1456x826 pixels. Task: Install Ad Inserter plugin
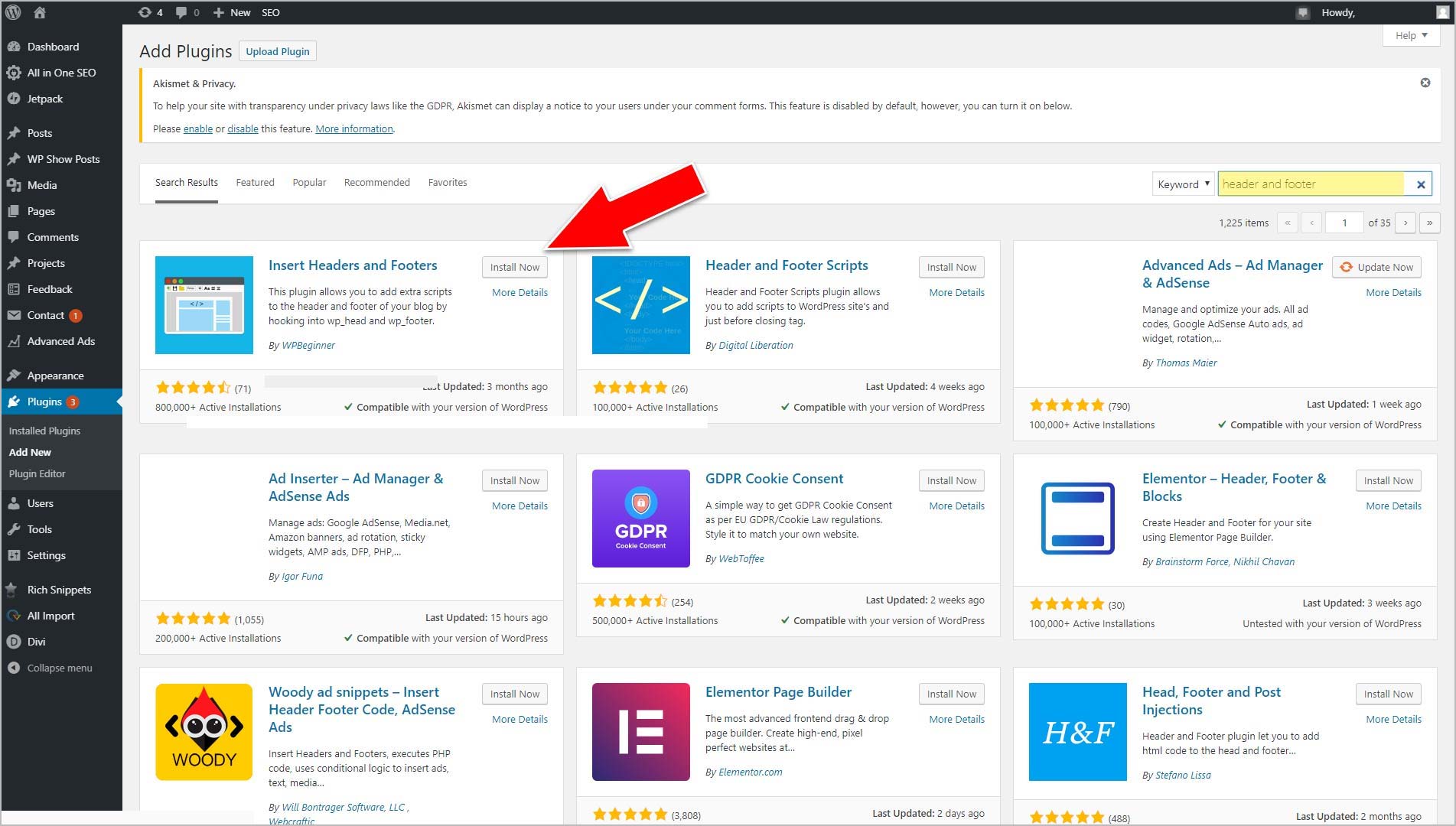point(515,480)
